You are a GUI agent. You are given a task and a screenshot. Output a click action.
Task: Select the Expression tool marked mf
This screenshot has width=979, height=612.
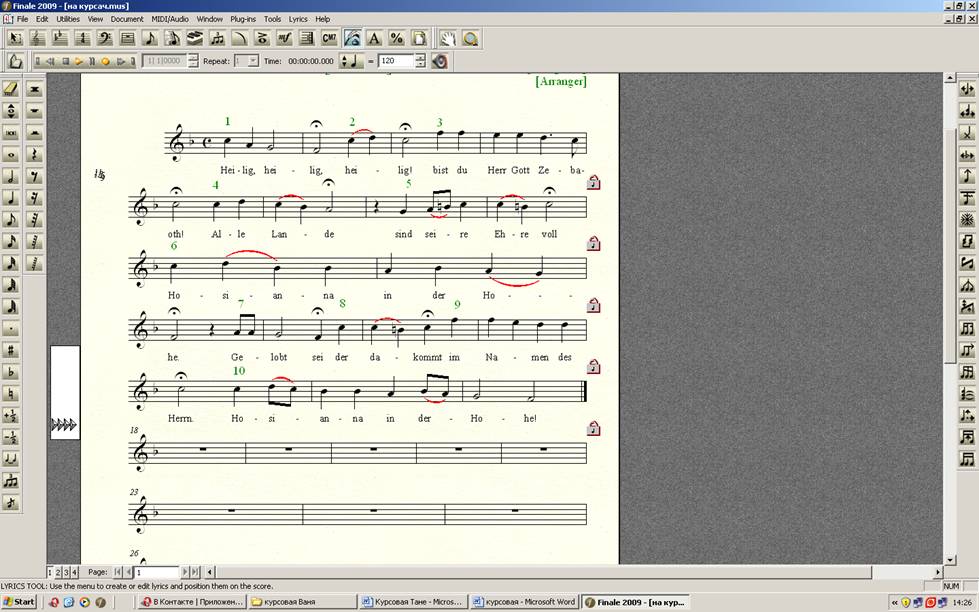285,38
